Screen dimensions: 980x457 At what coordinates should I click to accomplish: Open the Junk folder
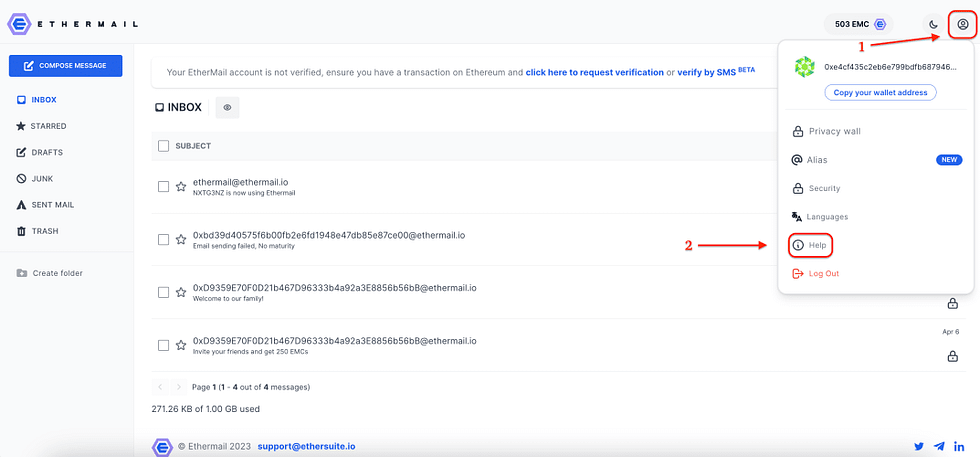(x=34, y=178)
